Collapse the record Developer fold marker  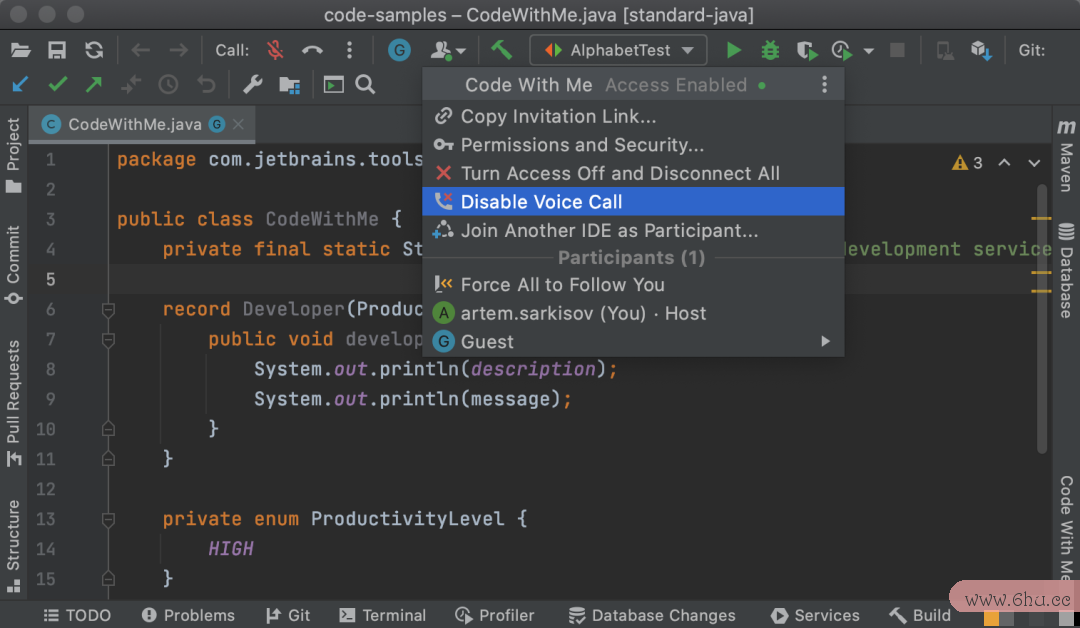[x=108, y=310]
